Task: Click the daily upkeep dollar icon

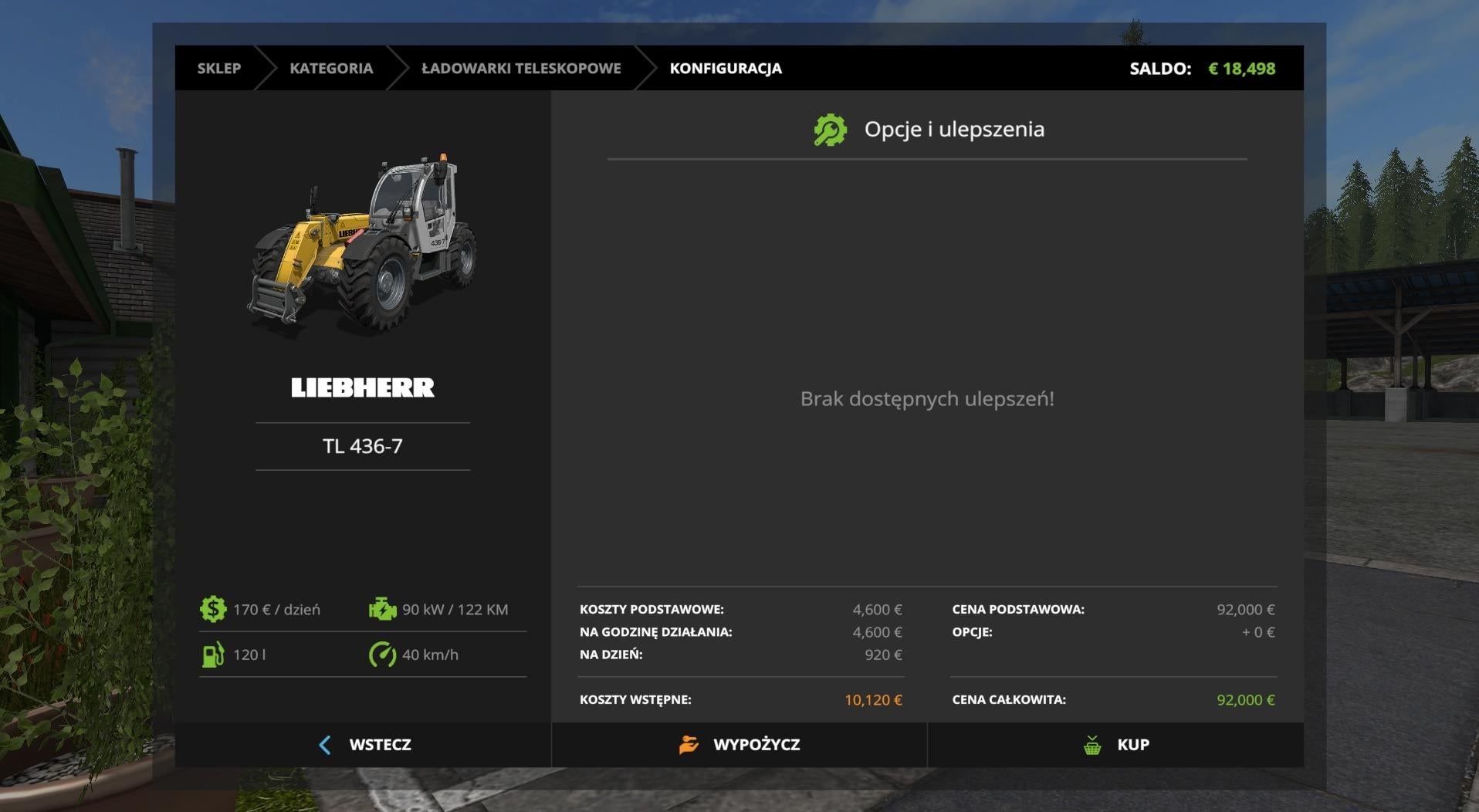Action: tap(213, 609)
